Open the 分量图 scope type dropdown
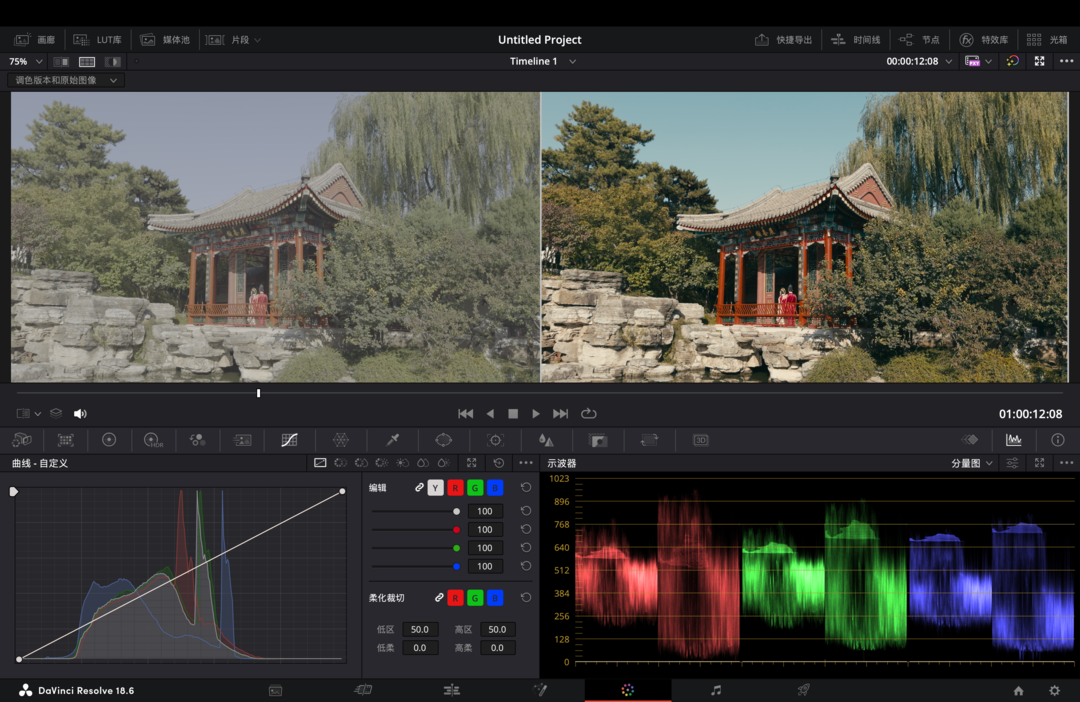Screen dimensions: 1080x702 972,464
